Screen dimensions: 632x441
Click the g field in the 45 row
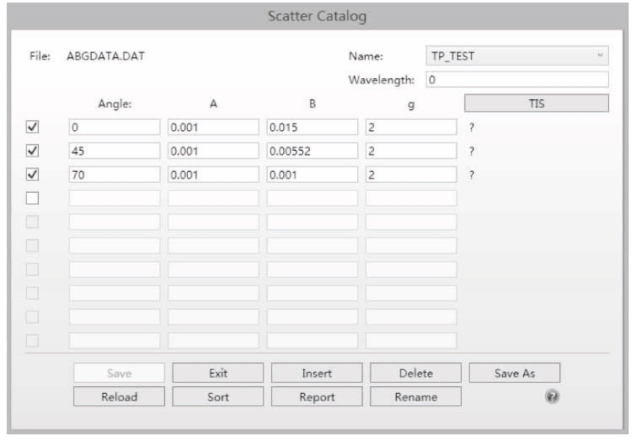click(x=410, y=151)
